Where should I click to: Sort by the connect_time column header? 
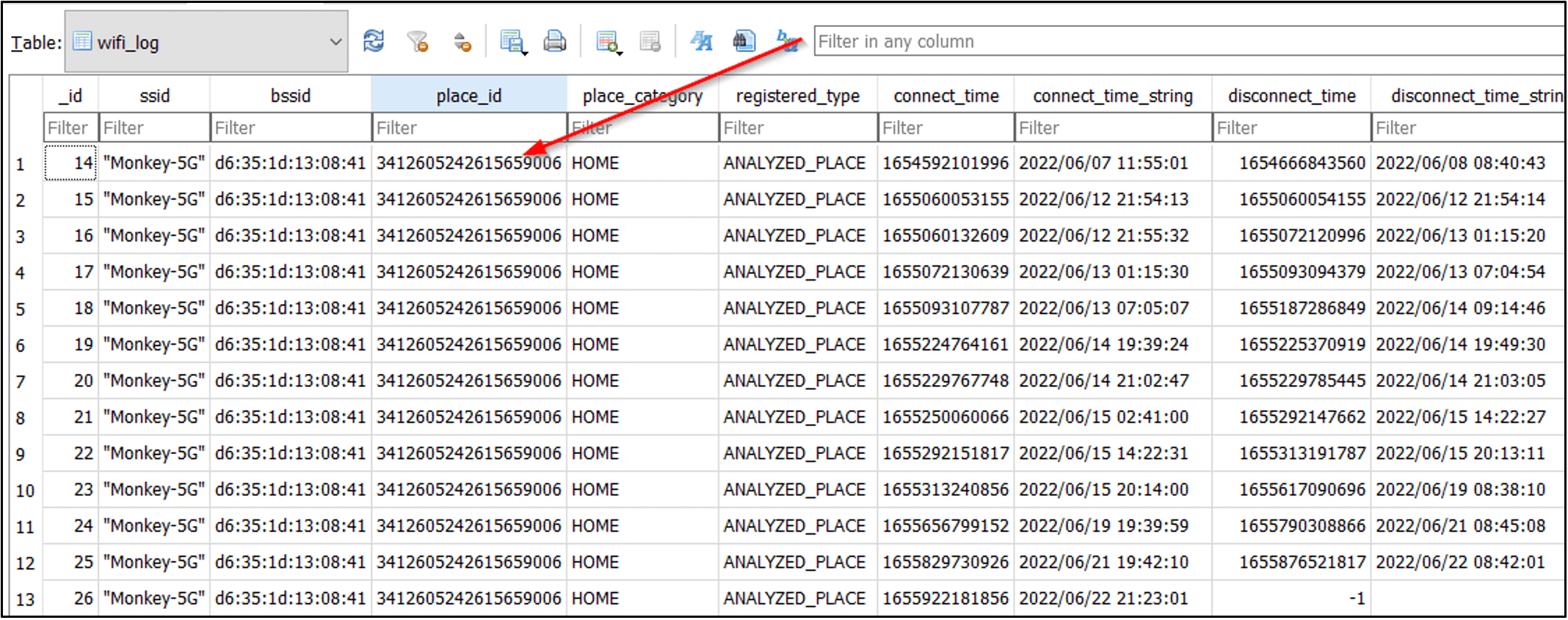coord(945,95)
